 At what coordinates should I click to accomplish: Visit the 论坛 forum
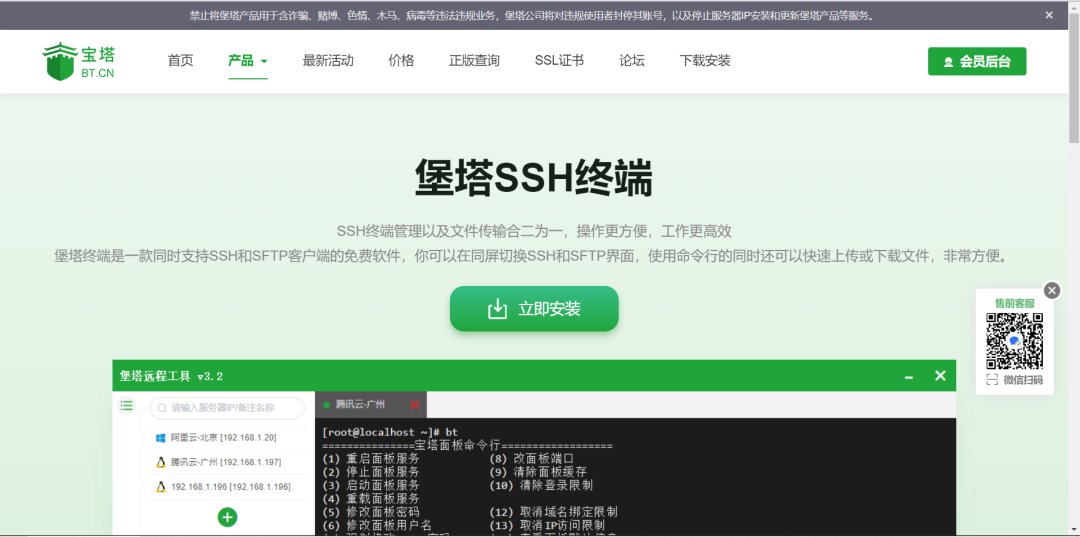tap(632, 61)
